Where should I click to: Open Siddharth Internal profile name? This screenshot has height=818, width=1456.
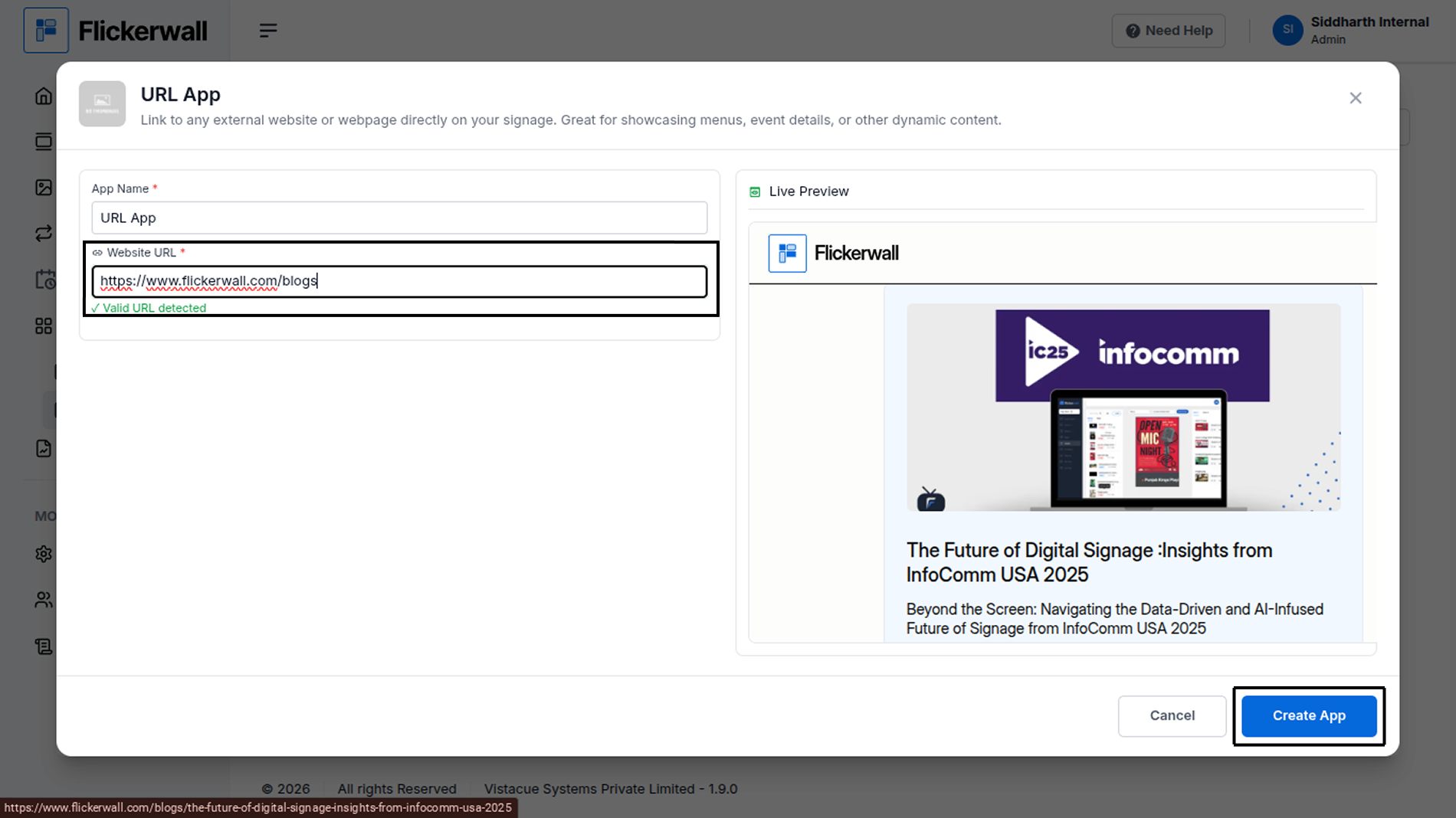click(x=1369, y=22)
